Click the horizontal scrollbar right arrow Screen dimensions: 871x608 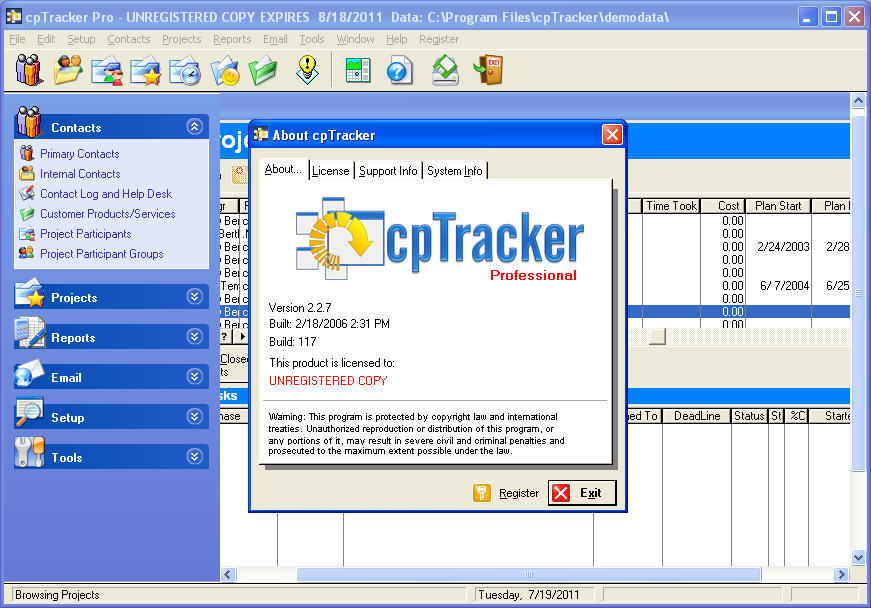(x=842, y=574)
